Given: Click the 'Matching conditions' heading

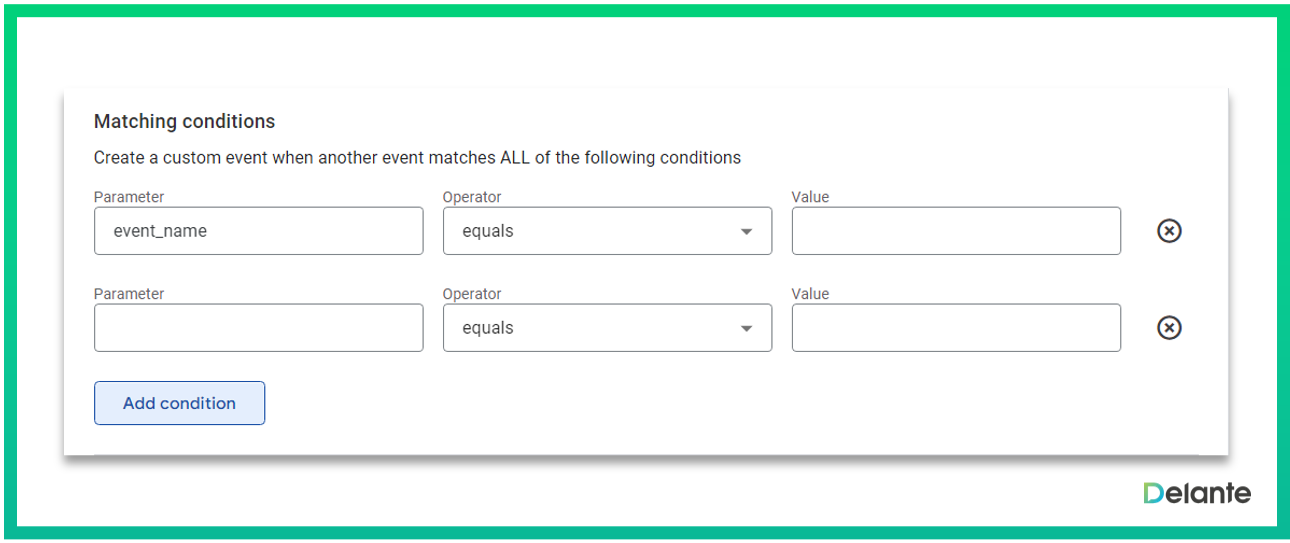Looking at the screenshot, I should (184, 122).
